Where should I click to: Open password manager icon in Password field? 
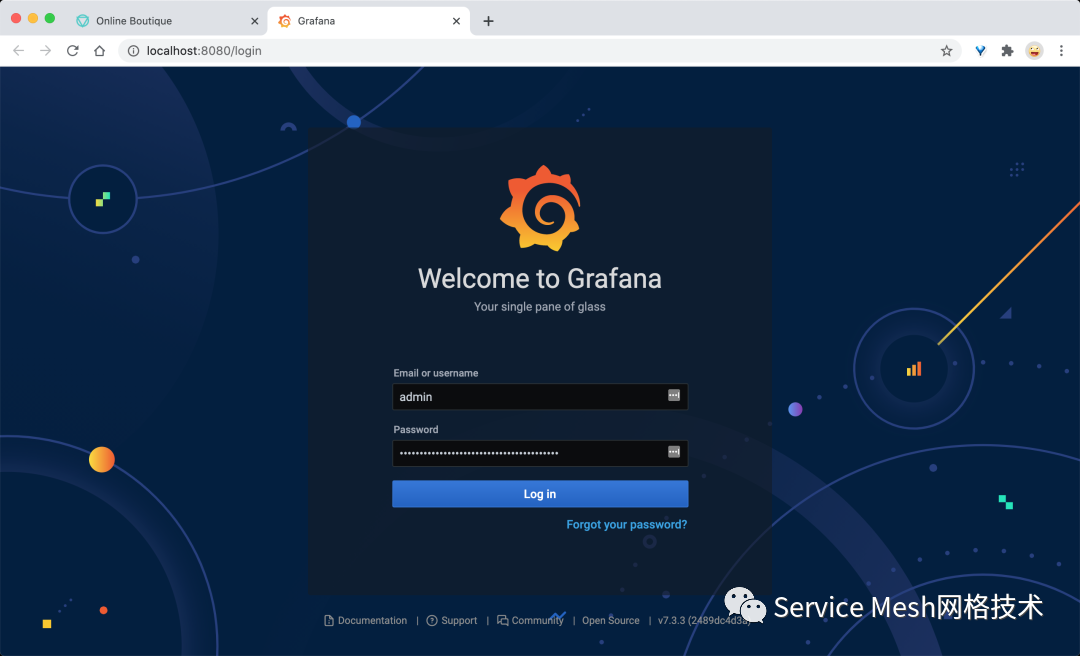click(674, 451)
